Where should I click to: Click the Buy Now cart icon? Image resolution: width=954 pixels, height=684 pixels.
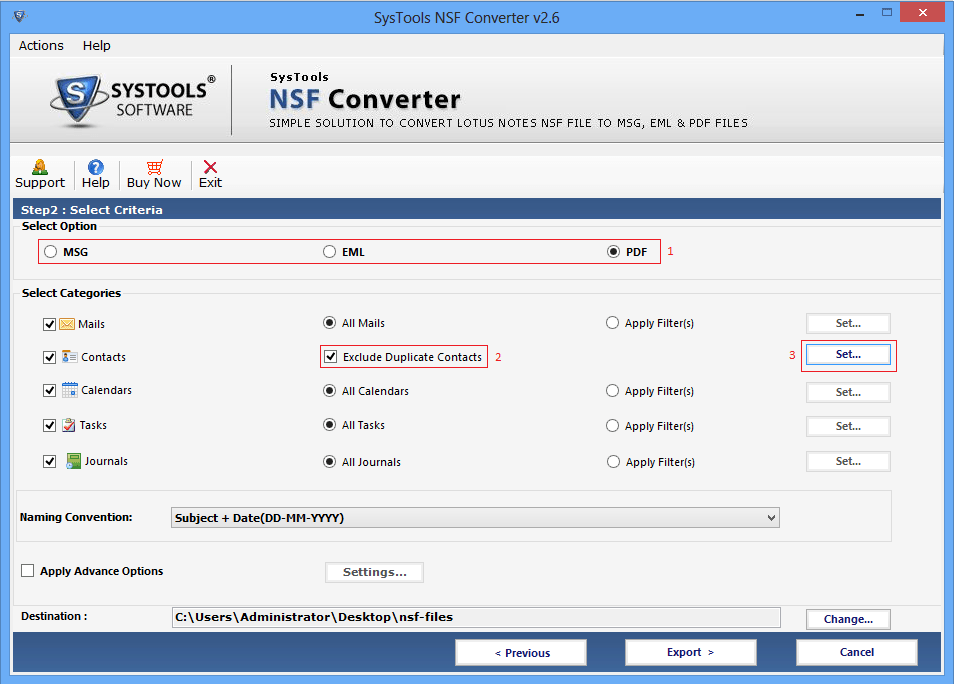tap(155, 167)
